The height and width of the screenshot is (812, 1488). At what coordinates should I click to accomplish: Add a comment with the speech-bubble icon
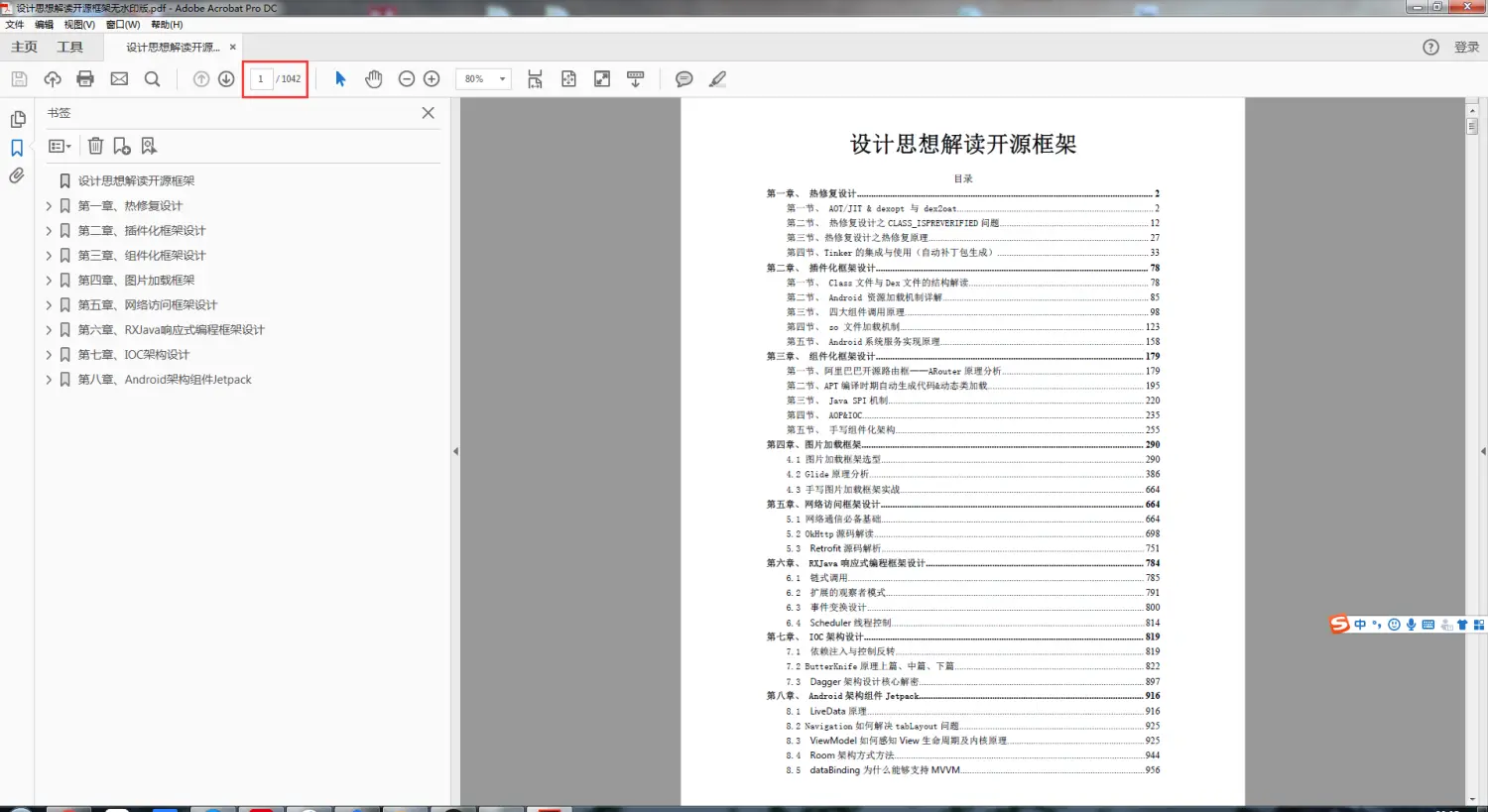coord(683,78)
